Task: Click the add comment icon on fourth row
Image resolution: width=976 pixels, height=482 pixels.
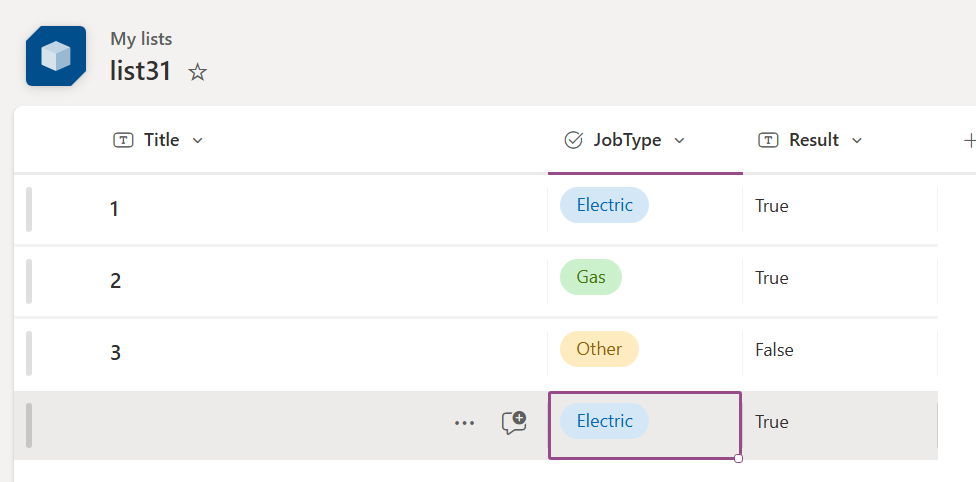Action: click(x=514, y=422)
